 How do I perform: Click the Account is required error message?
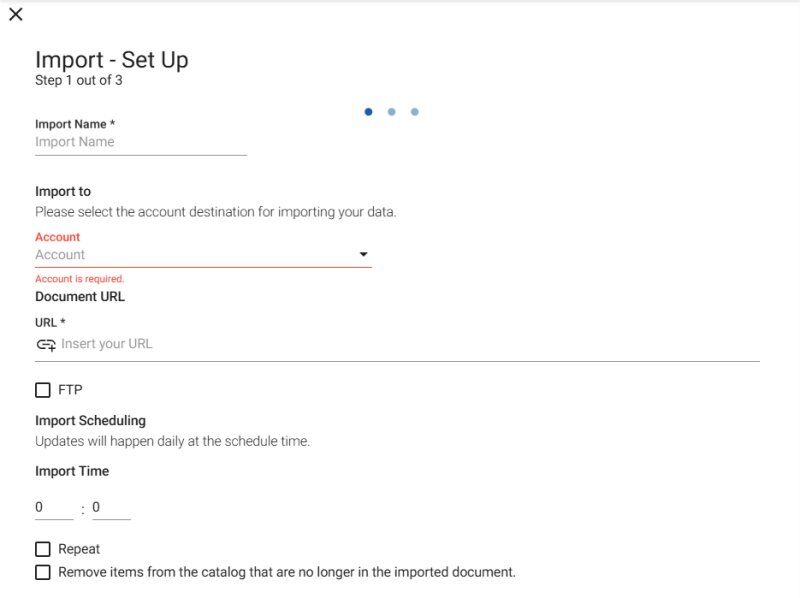tap(80, 279)
